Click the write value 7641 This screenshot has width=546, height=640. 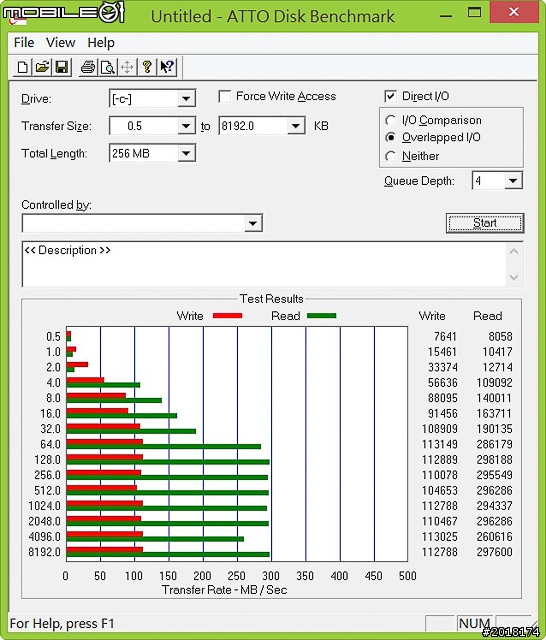pos(445,336)
